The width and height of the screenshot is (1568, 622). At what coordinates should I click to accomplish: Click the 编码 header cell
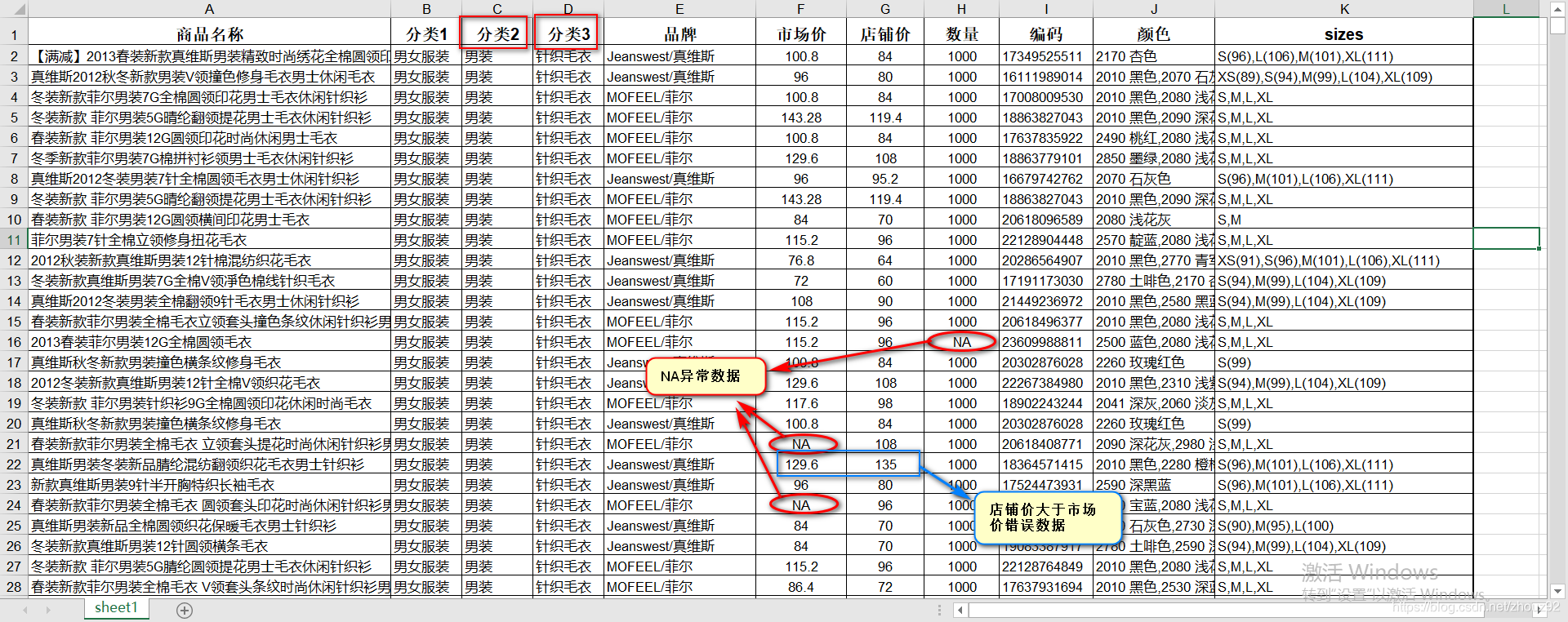1046,33
